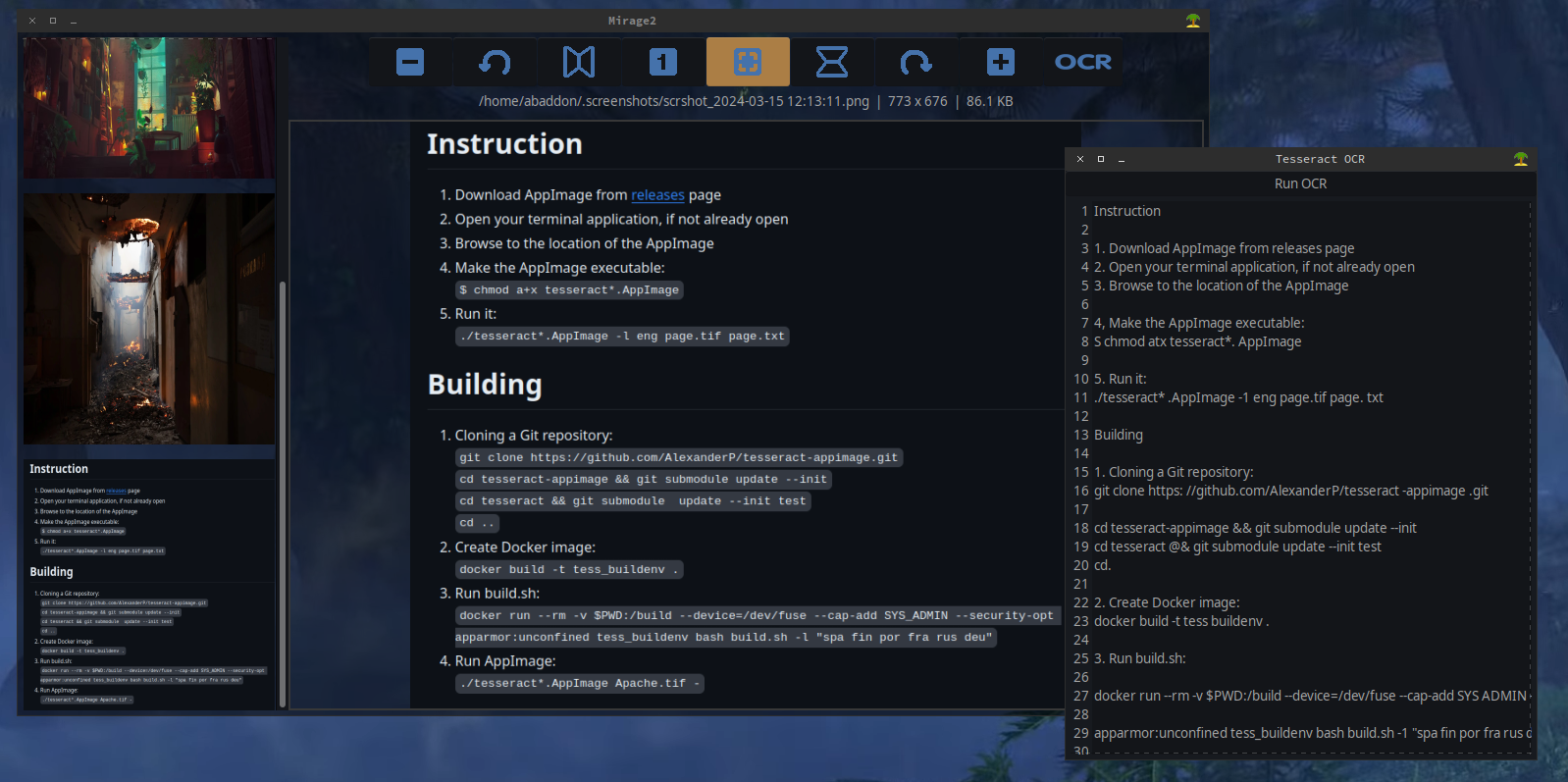Click the '773 x 676' dimensions label
Image resolution: width=1568 pixels, height=782 pixels.
(917, 101)
